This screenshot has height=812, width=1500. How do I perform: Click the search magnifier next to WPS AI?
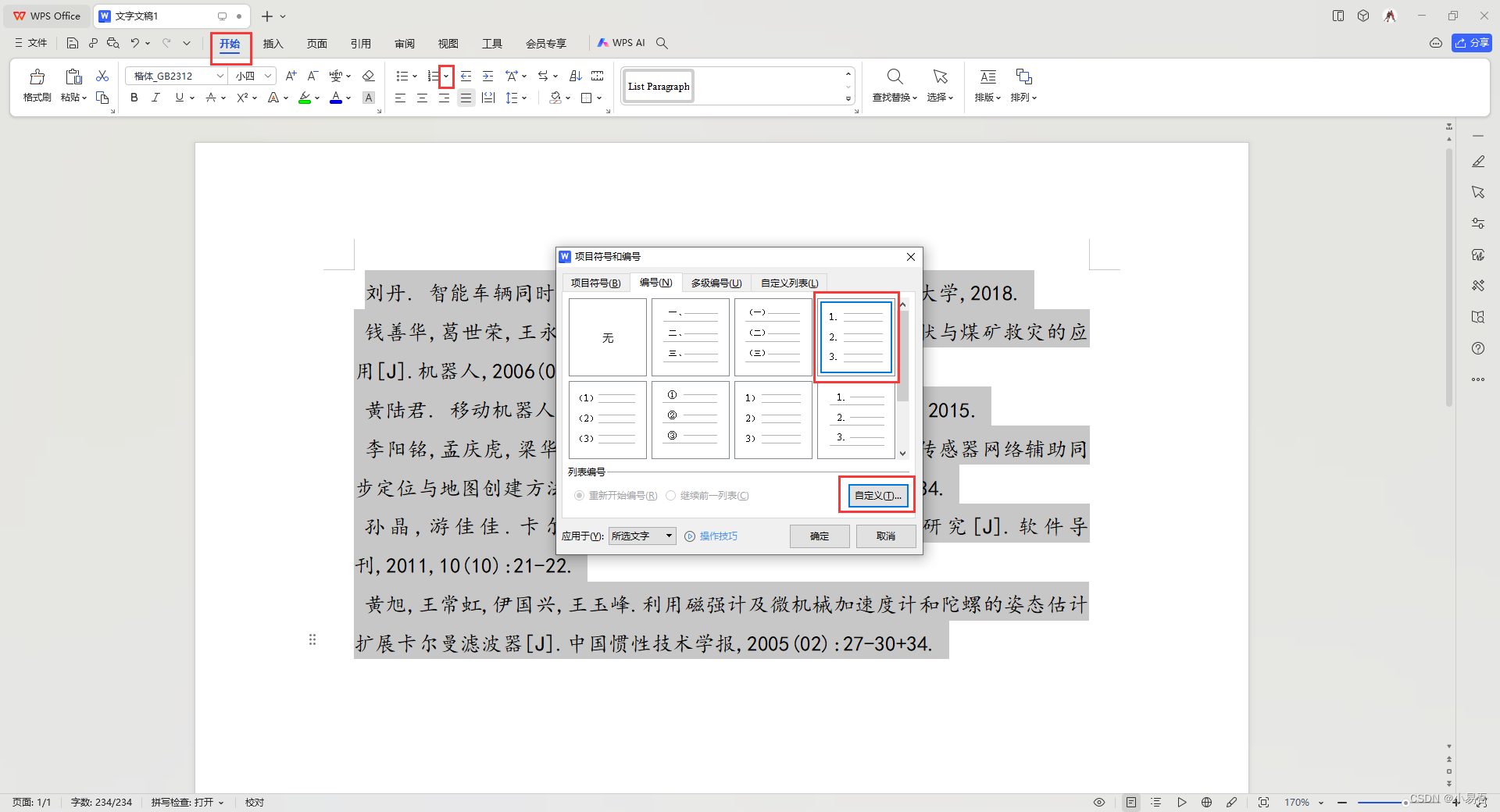(662, 43)
